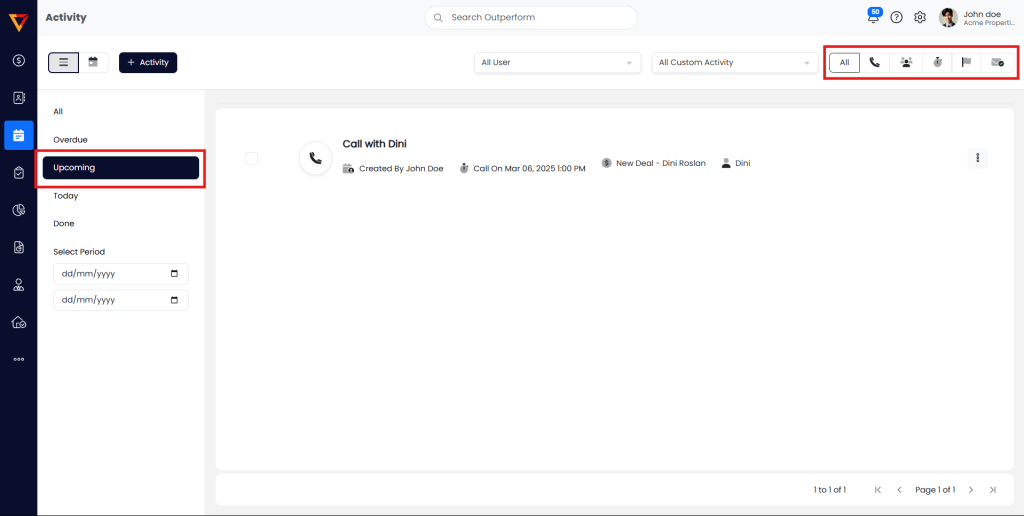Tick the checkbox for Call with Dini
This screenshot has height=516, width=1024.
(x=251, y=158)
